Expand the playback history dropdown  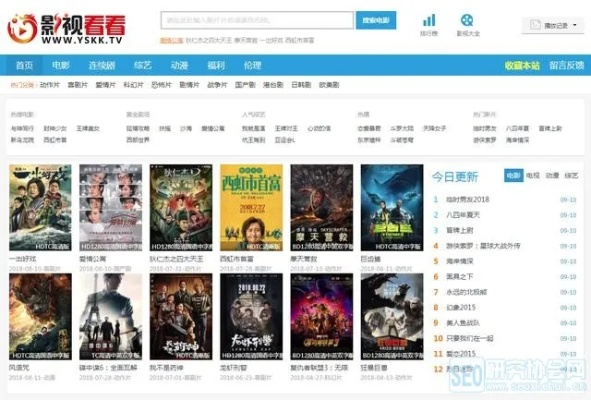coord(552,25)
